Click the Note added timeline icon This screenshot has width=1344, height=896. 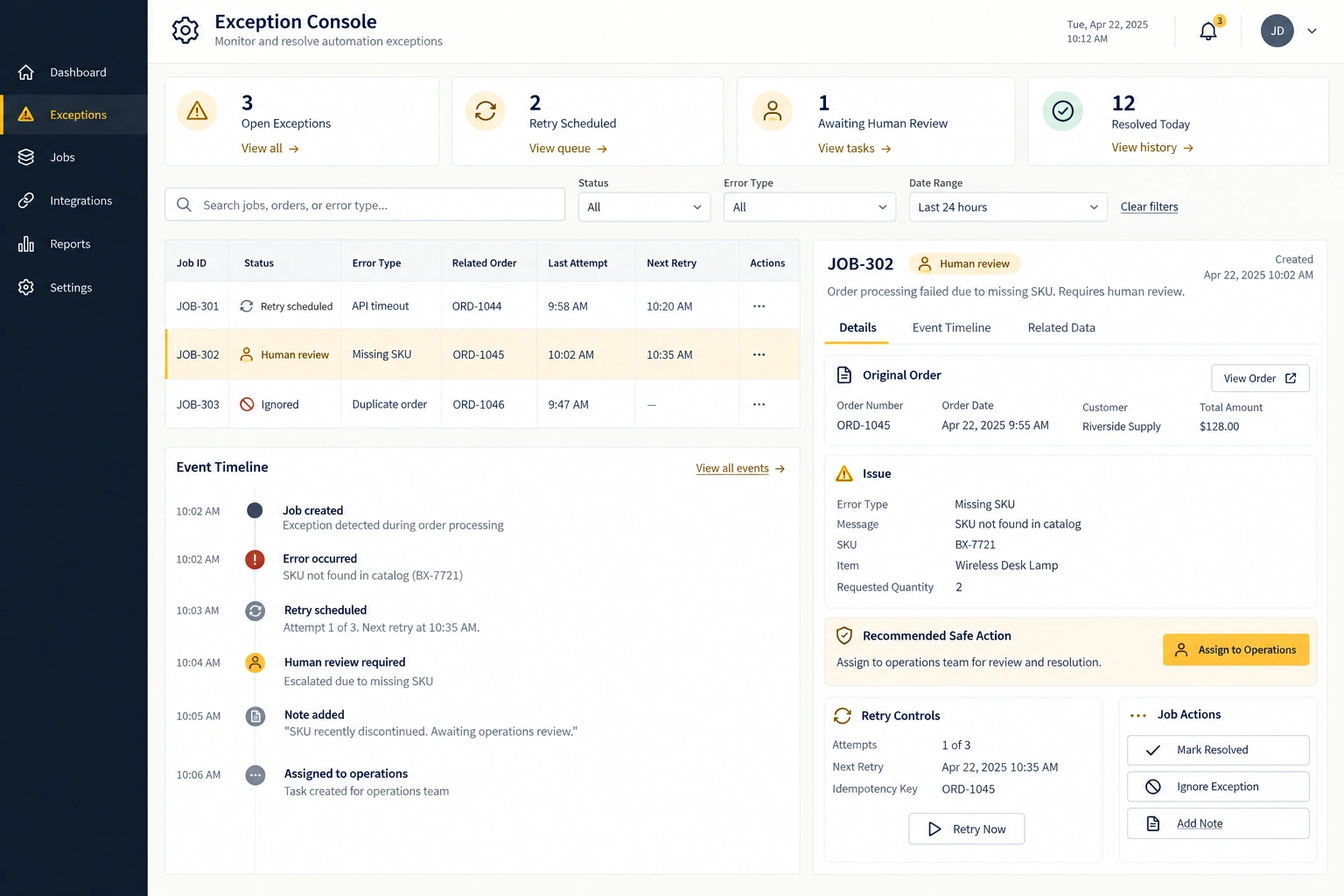[x=255, y=717]
